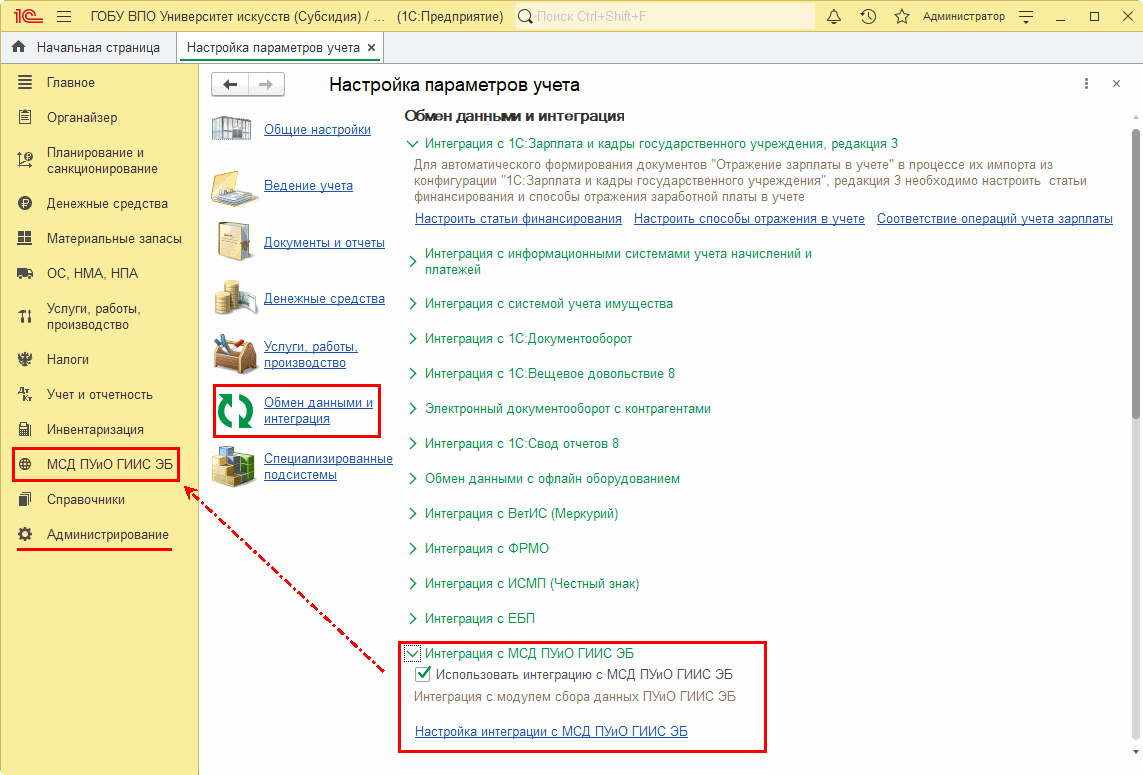Click the green arrows data exchange icon
The image size is (1143, 775).
point(236,411)
